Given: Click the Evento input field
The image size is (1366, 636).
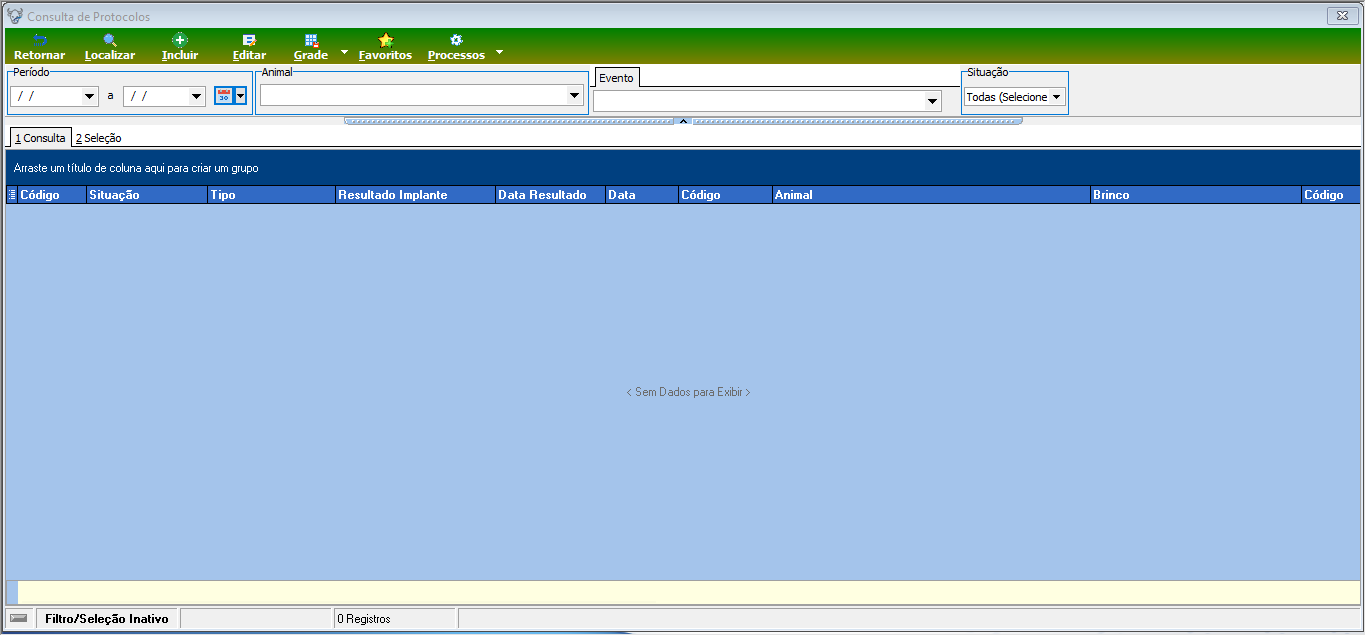Looking at the screenshot, I should pos(758,101).
